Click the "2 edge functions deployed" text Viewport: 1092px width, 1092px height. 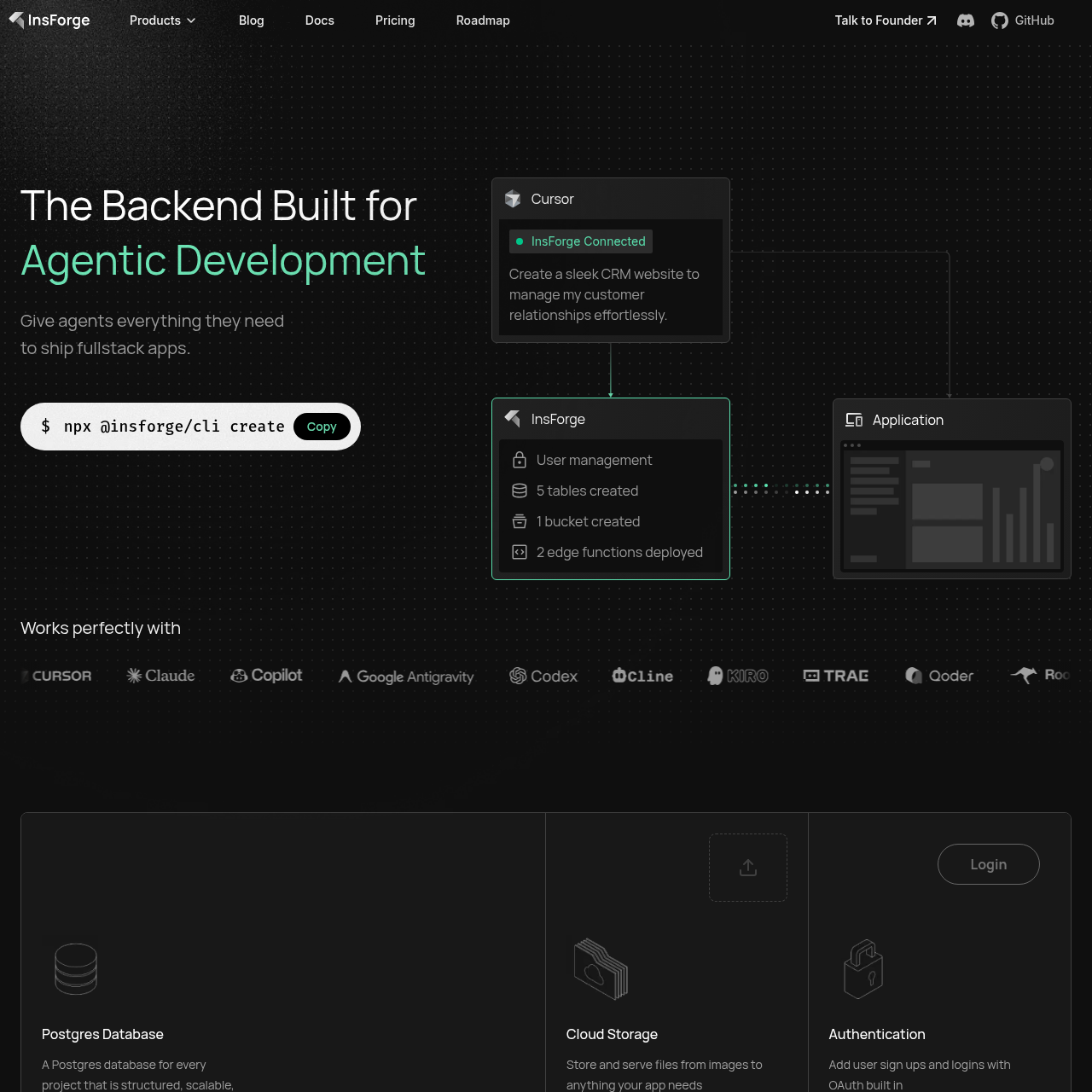(619, 552)
